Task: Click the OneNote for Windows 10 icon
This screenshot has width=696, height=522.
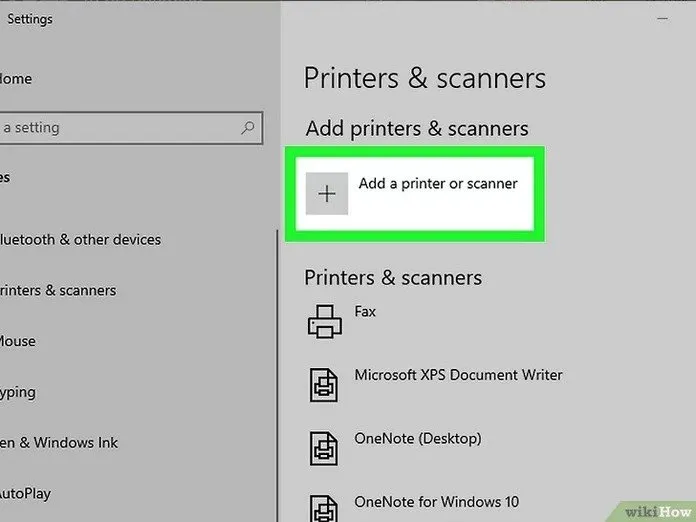Action: coord(324,506)
